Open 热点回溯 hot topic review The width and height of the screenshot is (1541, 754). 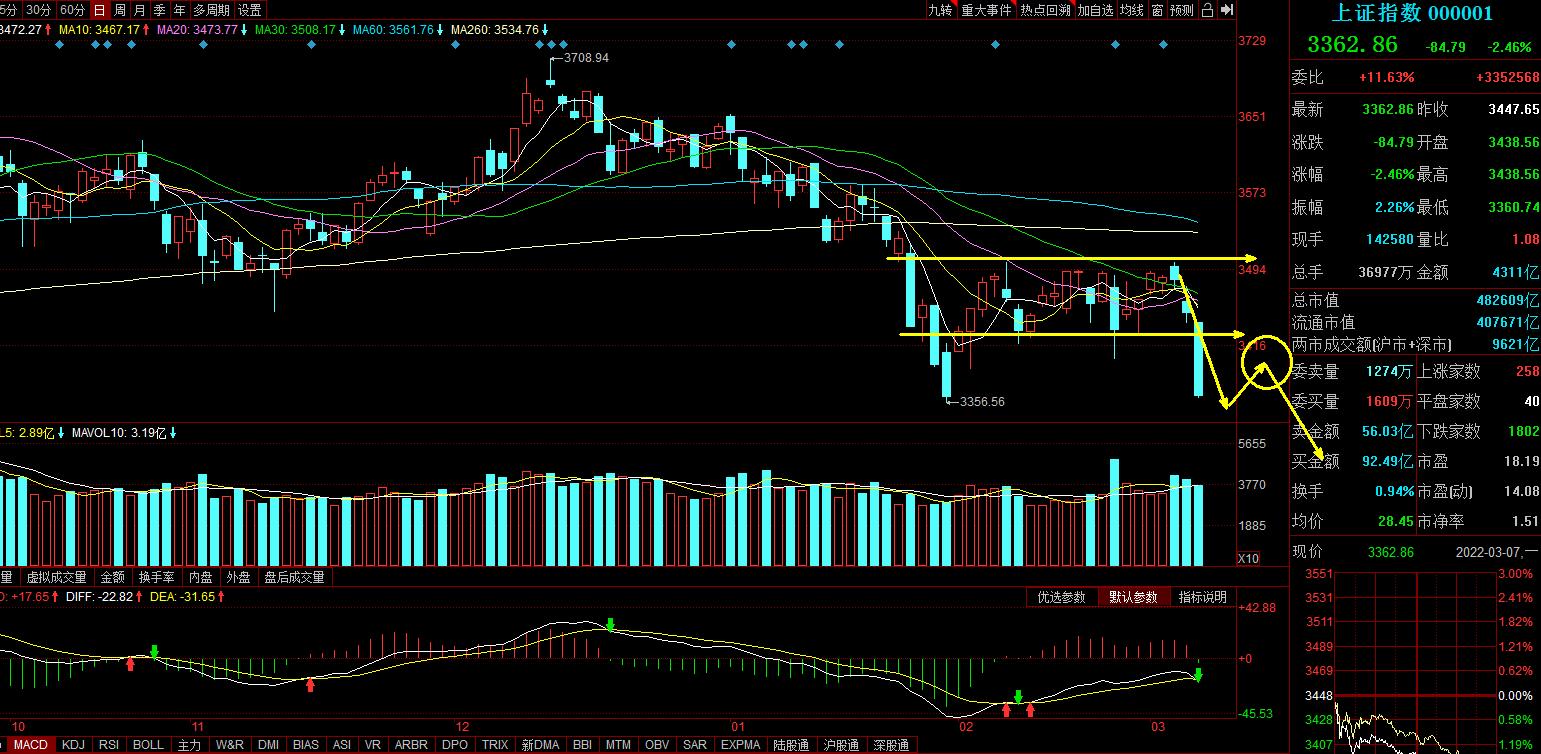[1045, 10]
